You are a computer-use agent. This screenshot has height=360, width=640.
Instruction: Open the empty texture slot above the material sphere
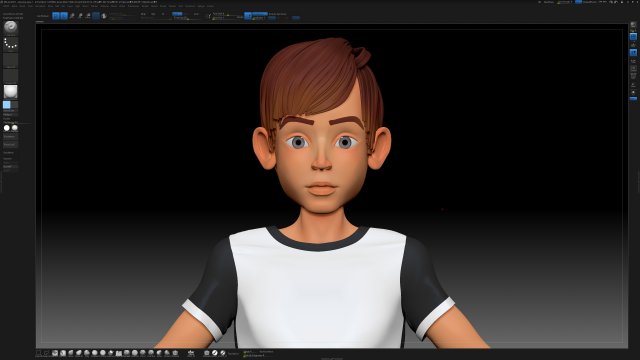[x=11, y=76]
